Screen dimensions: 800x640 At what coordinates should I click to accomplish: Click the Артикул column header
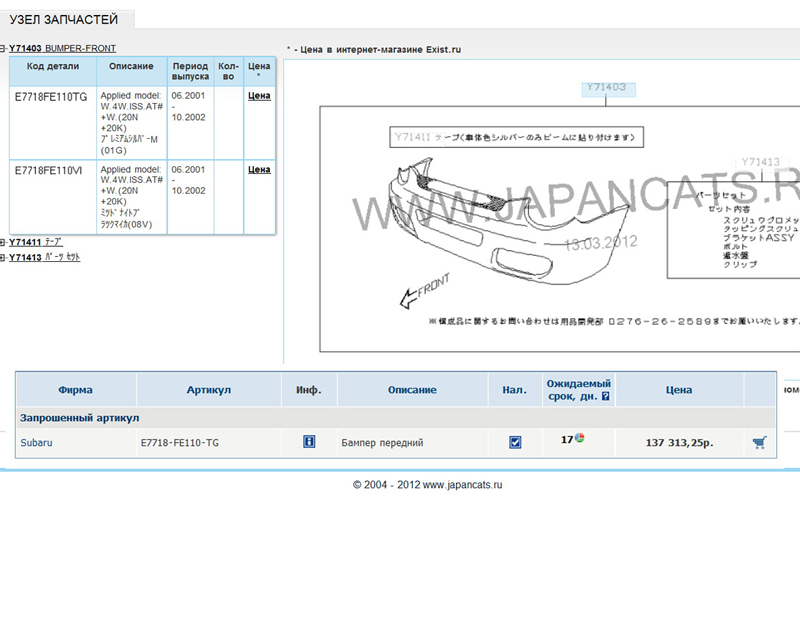209,390
